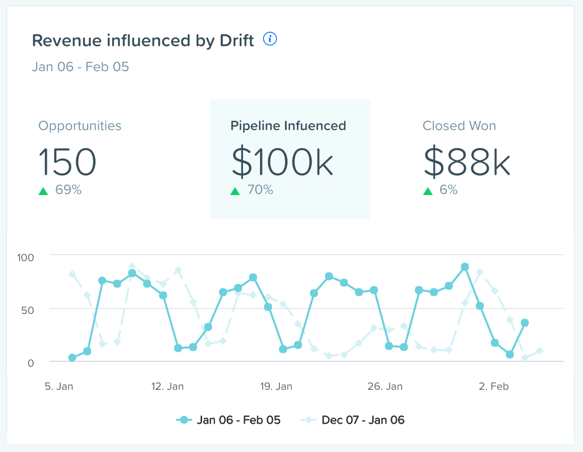Click the 26. Jan axis label
The image size is (583, 452).
[x=385, y=386]
